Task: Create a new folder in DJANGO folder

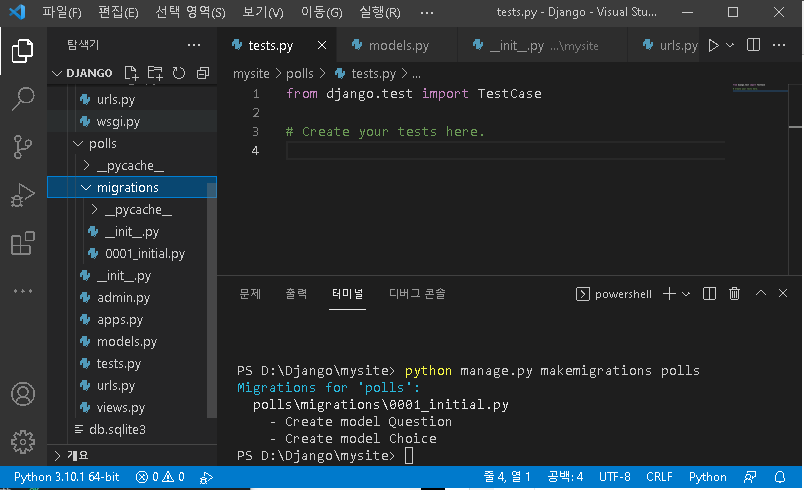Action: [x=155, y=73]
